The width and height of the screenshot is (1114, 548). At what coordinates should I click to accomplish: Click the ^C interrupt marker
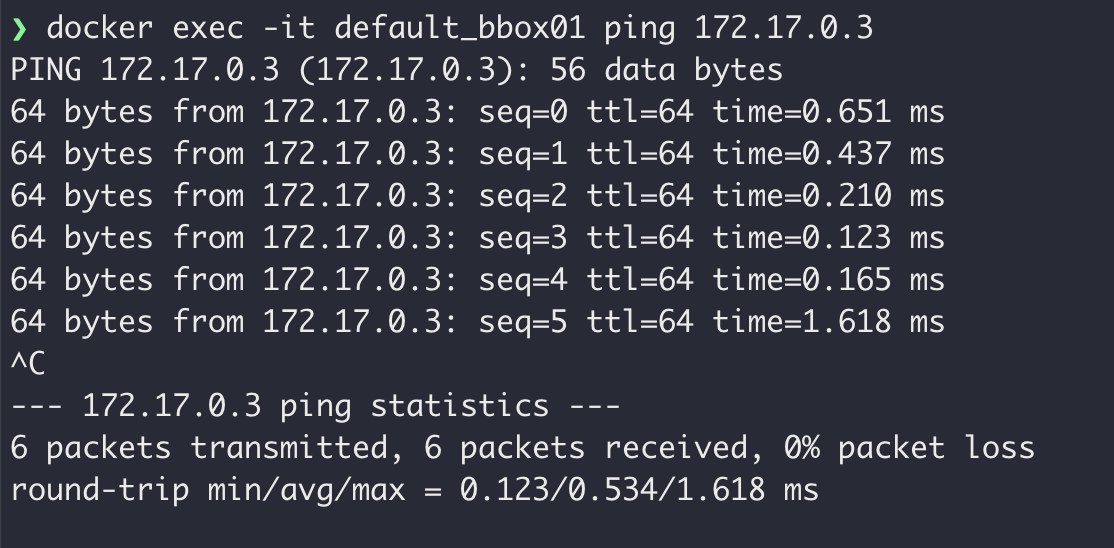(x=28, y=365)
